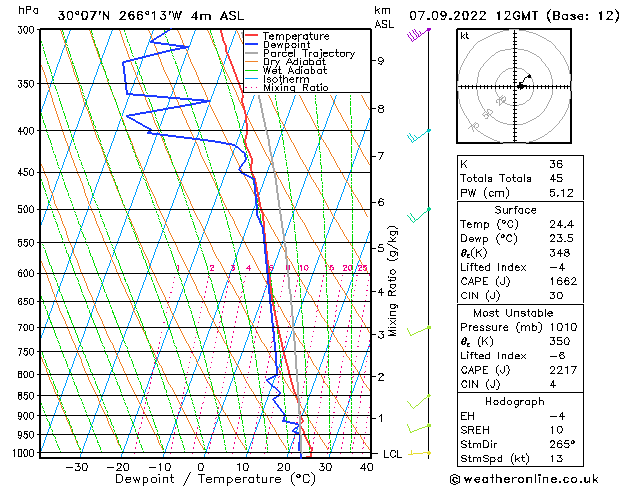Image resolution: width=629 pixels, height=486 pixels.
Task: Click the '40' temperature axis tick label
Action: coord(366,467)
